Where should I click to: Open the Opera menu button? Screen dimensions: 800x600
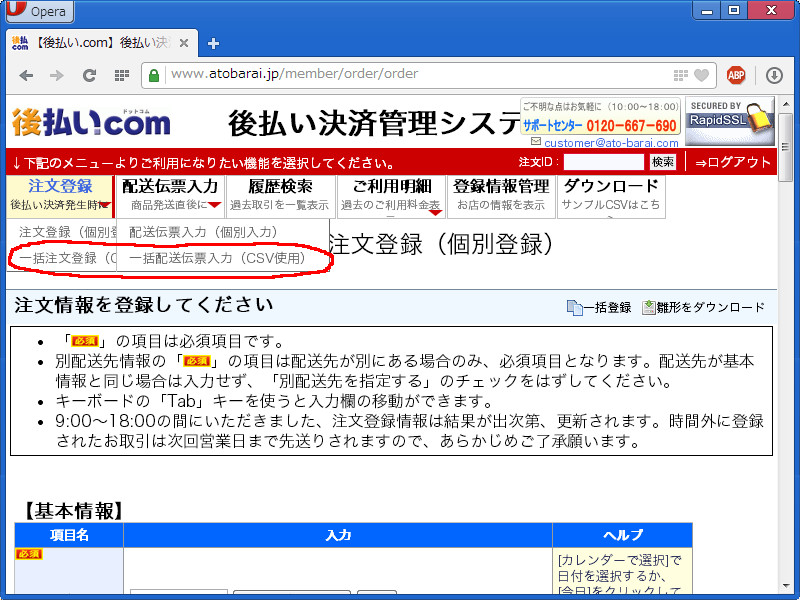click(38, 12)
